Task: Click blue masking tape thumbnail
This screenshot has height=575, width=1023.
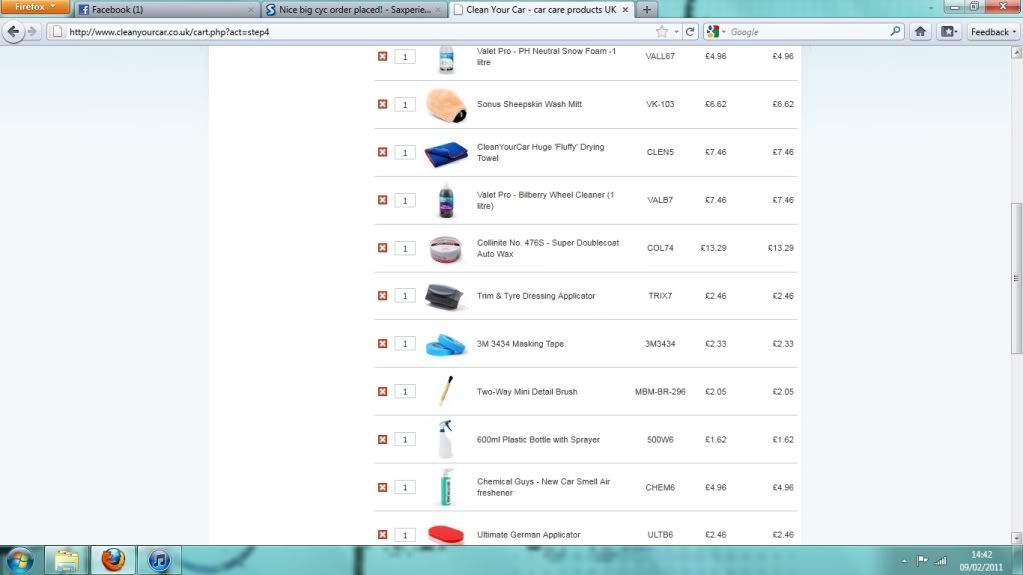Action: click(446, 344)
